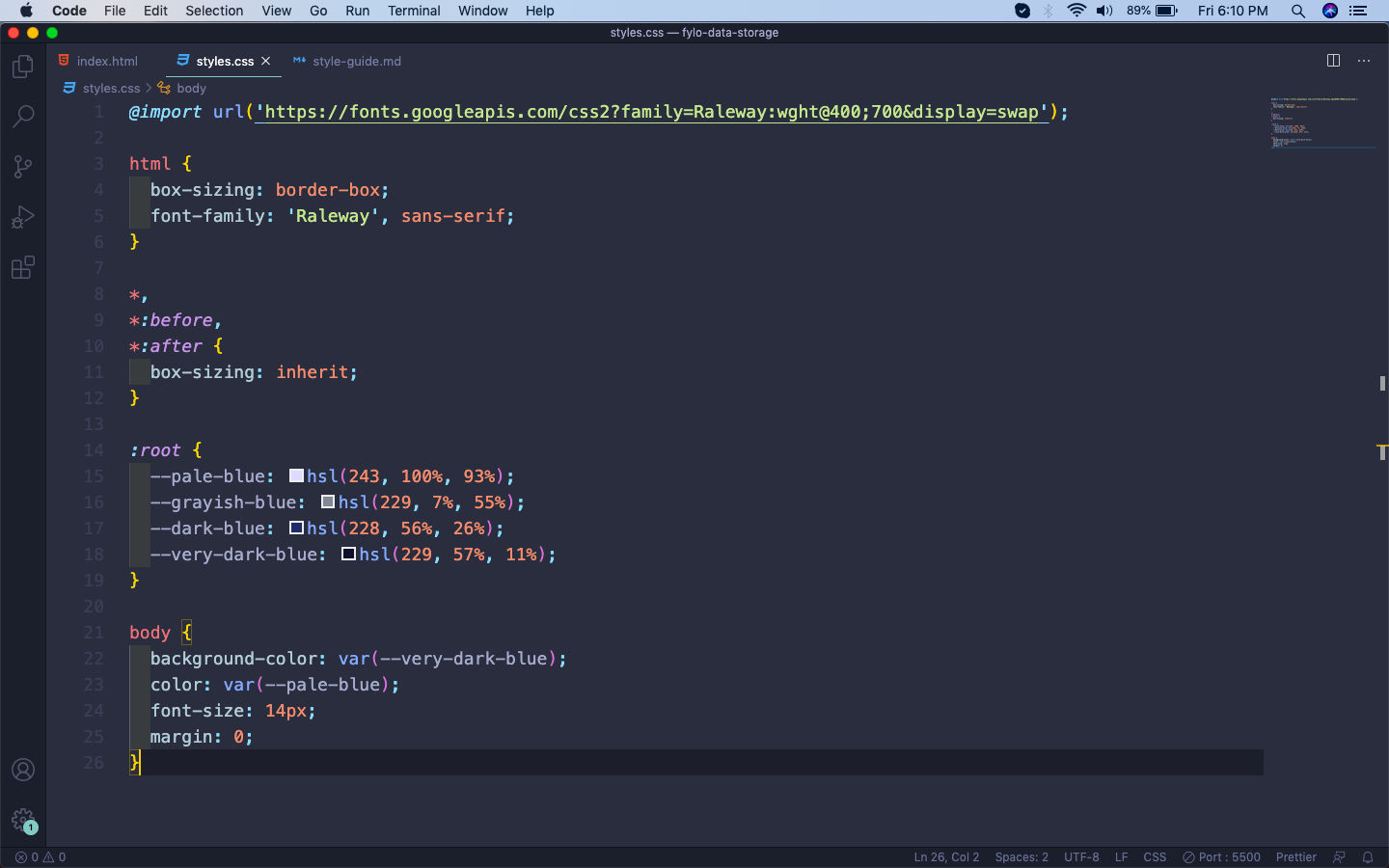
Task: Open the Extensions view icon
Action: tap(23, 267)
